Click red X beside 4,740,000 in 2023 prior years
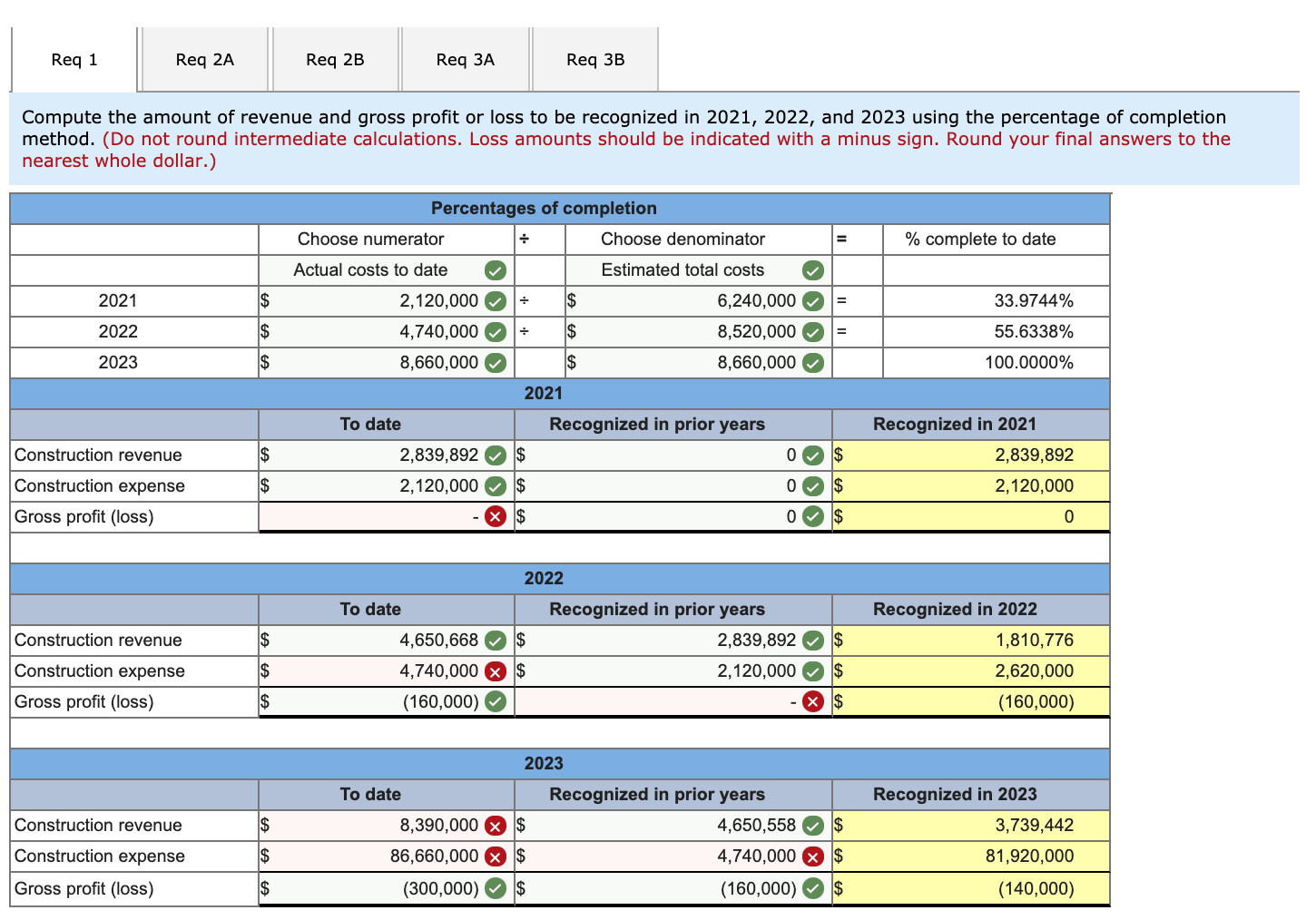1316x920 pixels. [813, 856]
